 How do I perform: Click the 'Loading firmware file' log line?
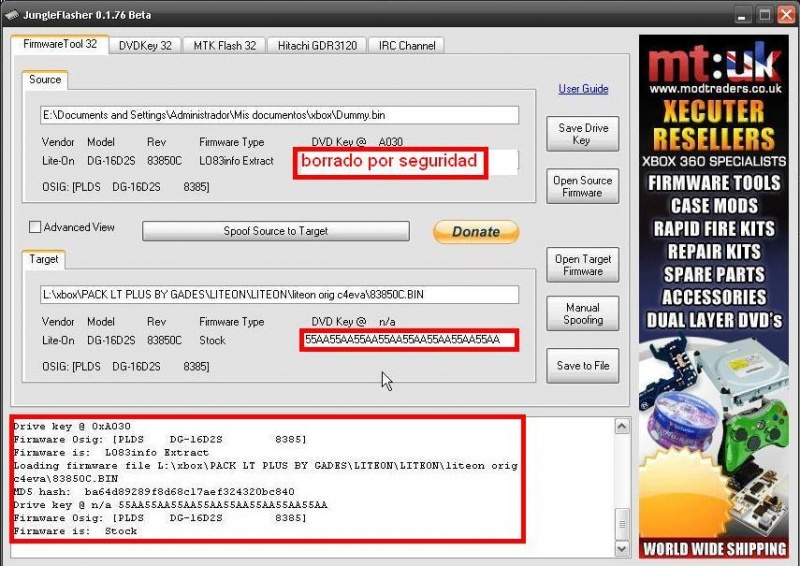click(x=265, y=472)
